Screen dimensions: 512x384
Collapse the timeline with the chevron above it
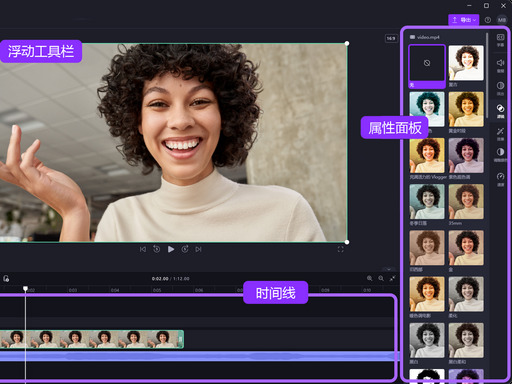coord(389,269)
